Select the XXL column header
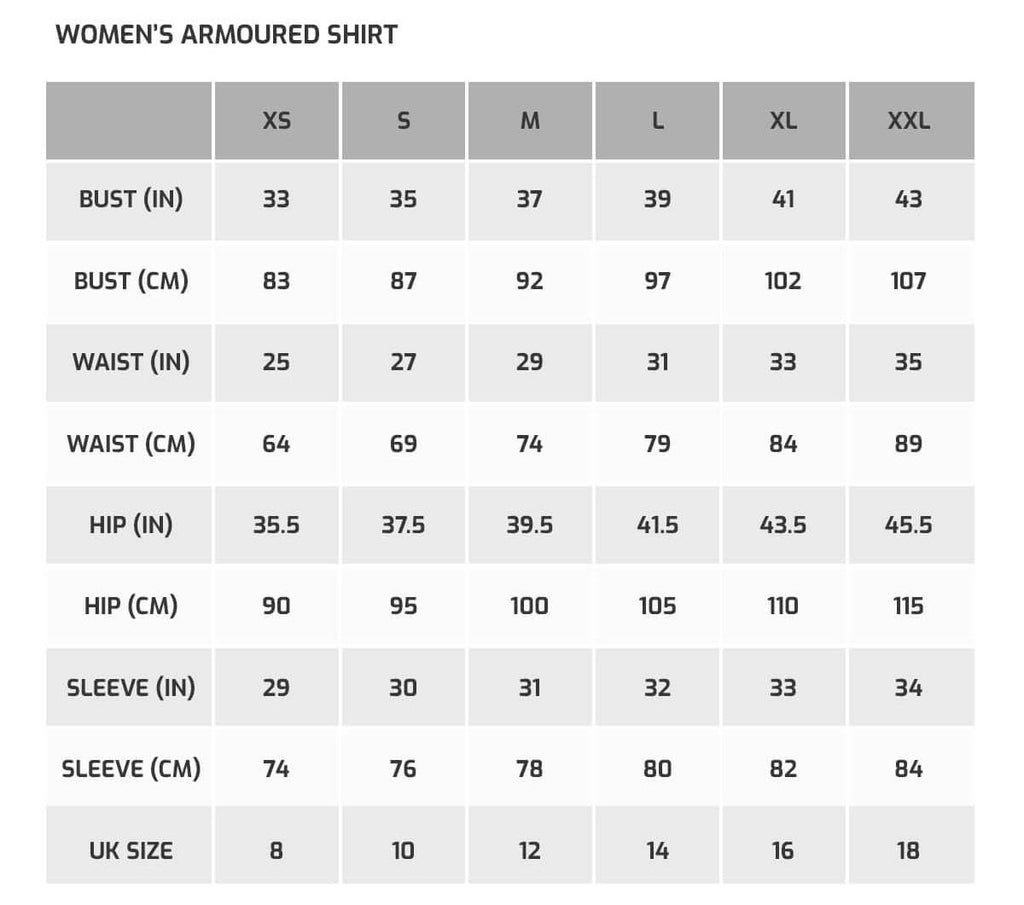 tap(909, 121)
